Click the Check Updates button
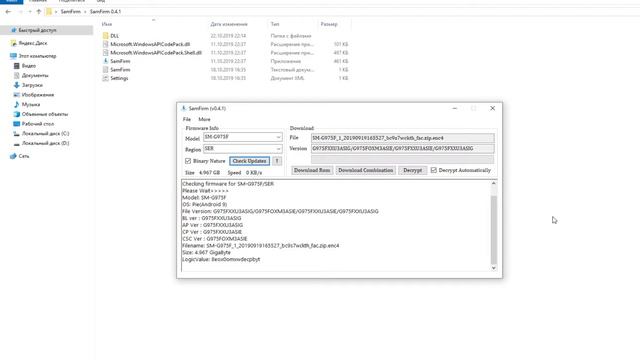This screenshot has width=640, height=360. [x=249, y=161]
